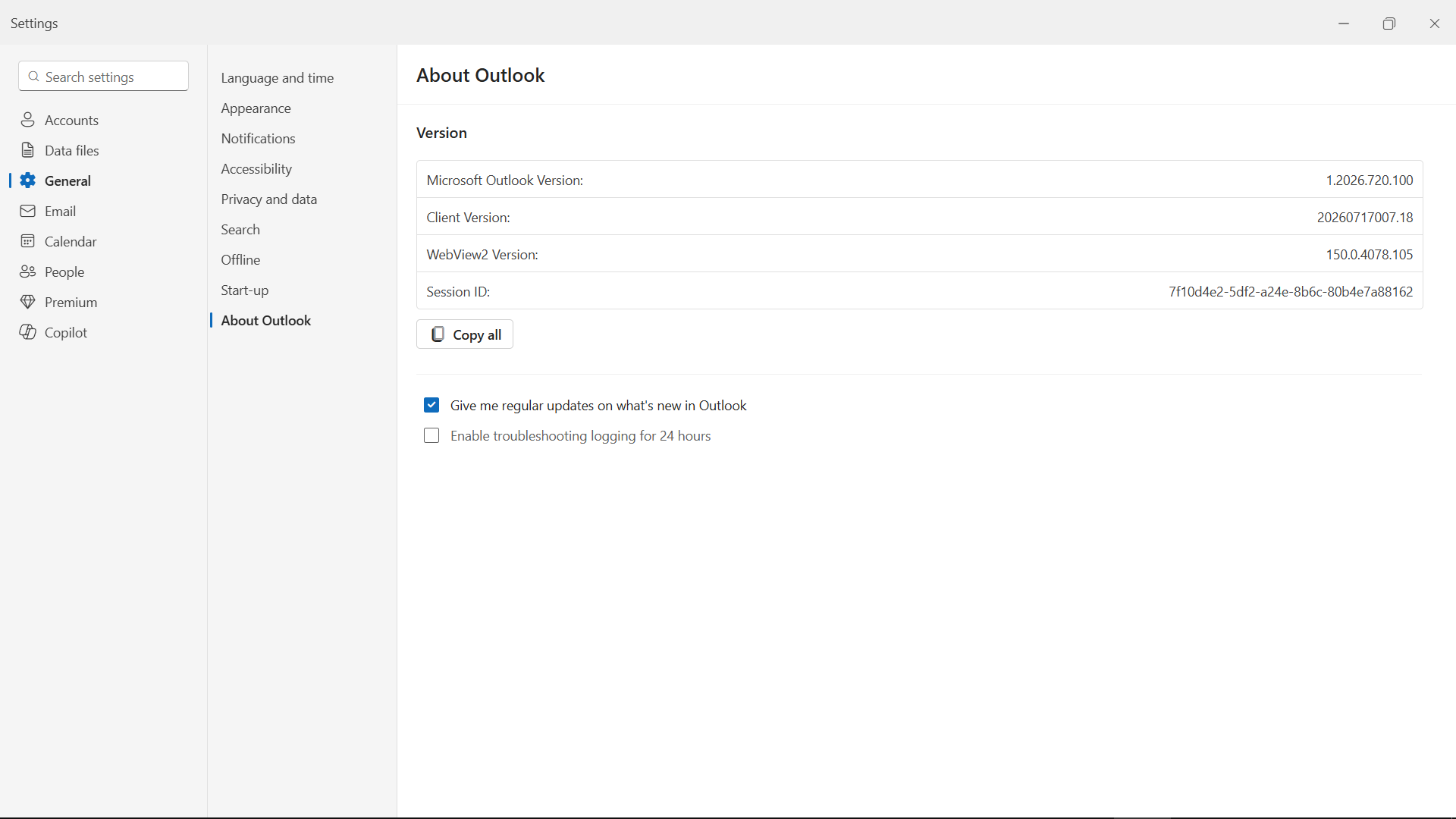
Task: Click the People group icon
Action: click(x=28, y=271)
